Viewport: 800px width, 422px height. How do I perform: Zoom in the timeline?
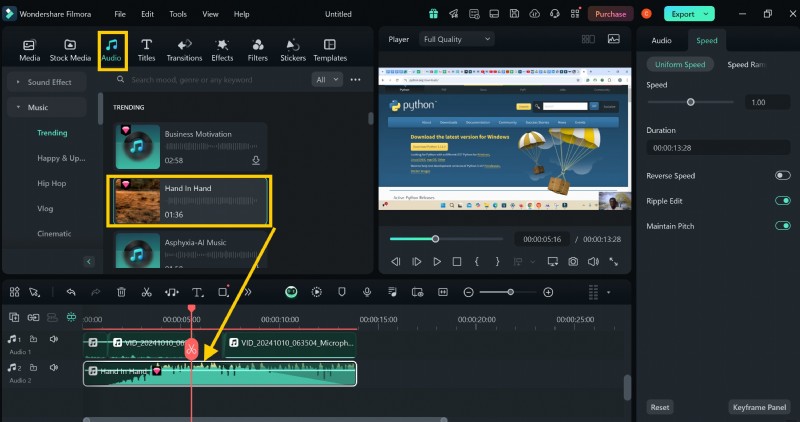(548, 292)
